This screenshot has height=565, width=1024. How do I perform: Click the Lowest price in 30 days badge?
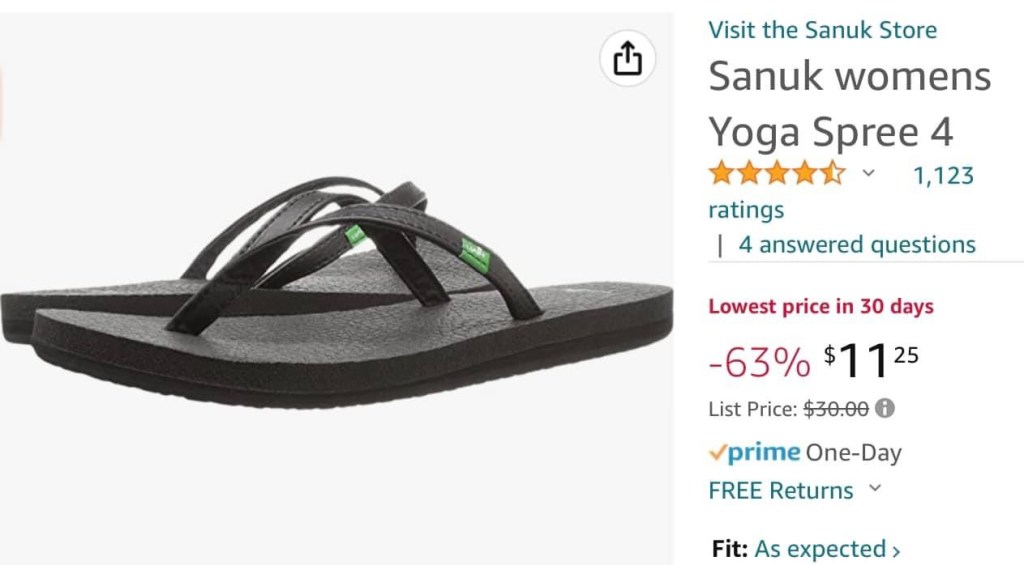coord(821,306)
